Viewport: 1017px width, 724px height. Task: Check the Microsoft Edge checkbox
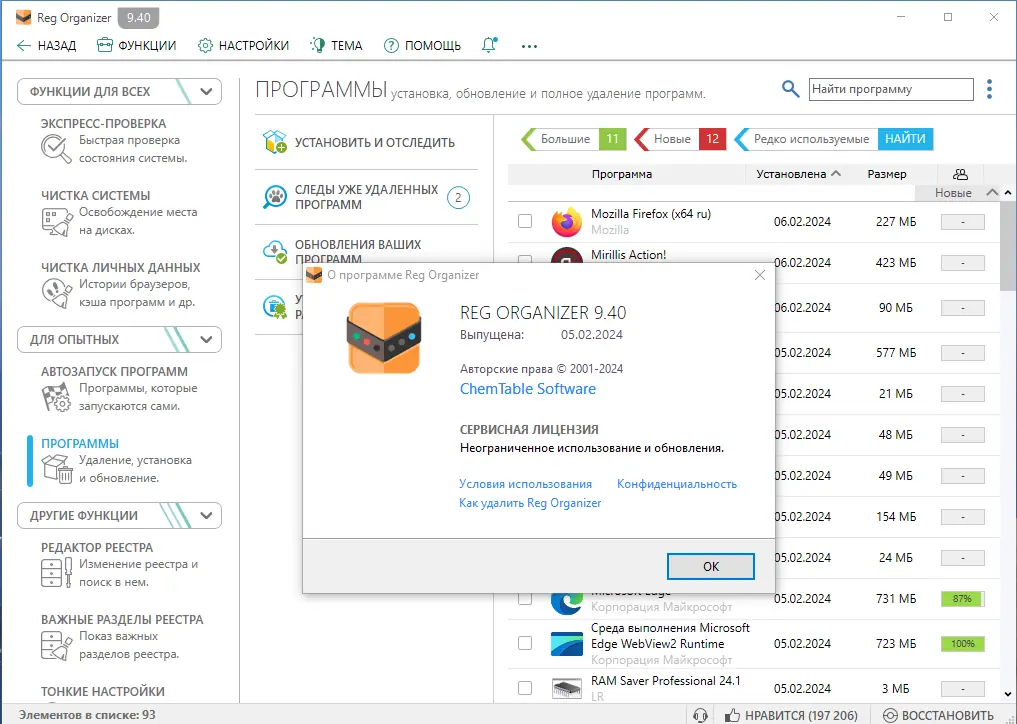(x=525, y=598)
